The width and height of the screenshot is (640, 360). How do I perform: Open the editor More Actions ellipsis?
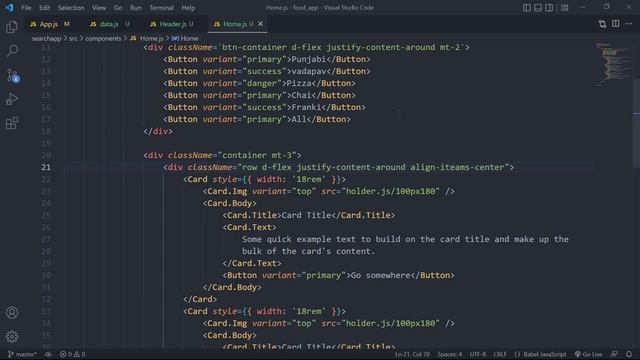tap(629, 24)
